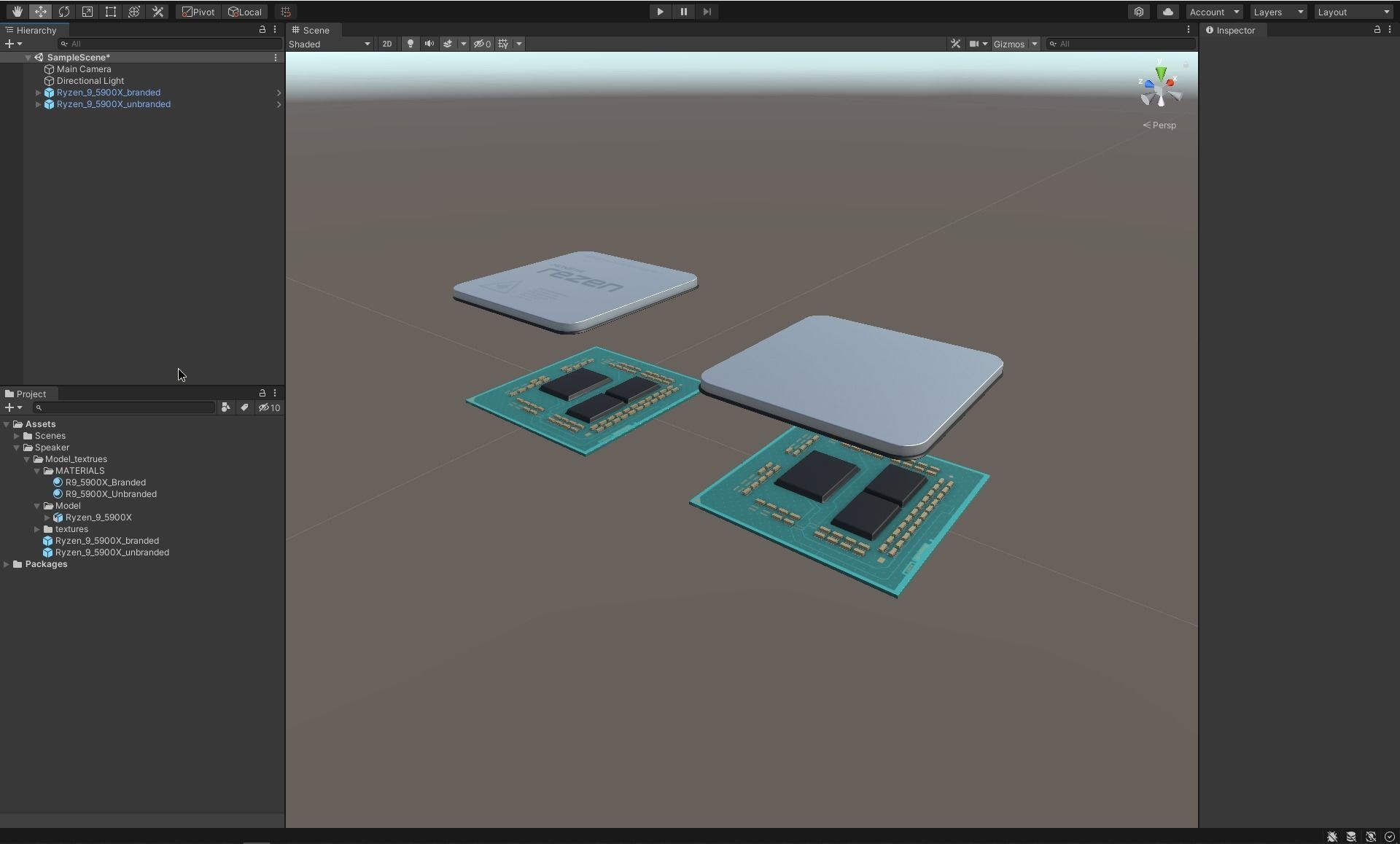Image resolution: width=1400 pixels, height=844 pixels.
Task: Open the Project create plus menu
Action: [x=14, y=407]
